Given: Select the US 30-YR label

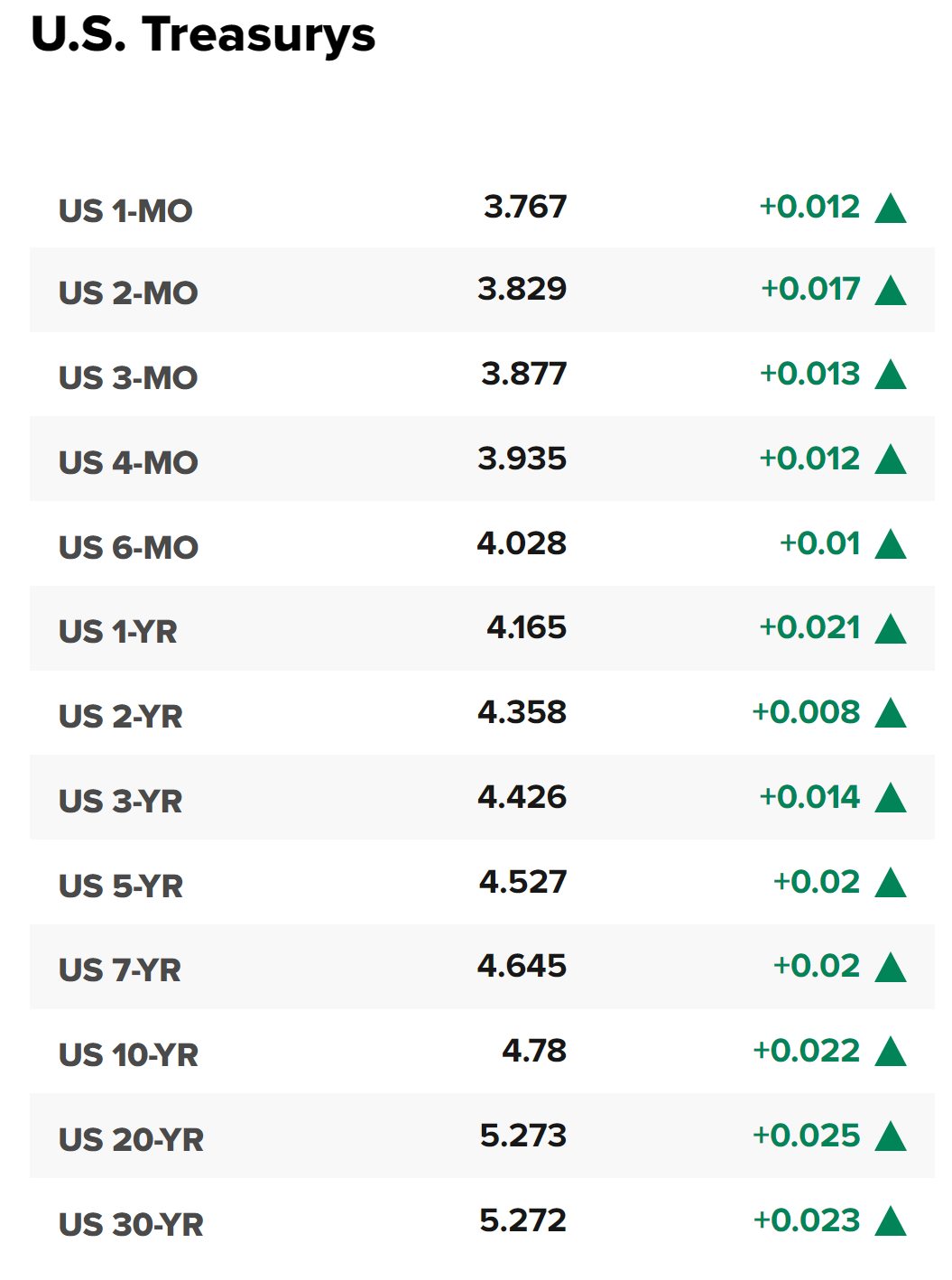Looking at the screenshot, I should tap(131, 1224).
